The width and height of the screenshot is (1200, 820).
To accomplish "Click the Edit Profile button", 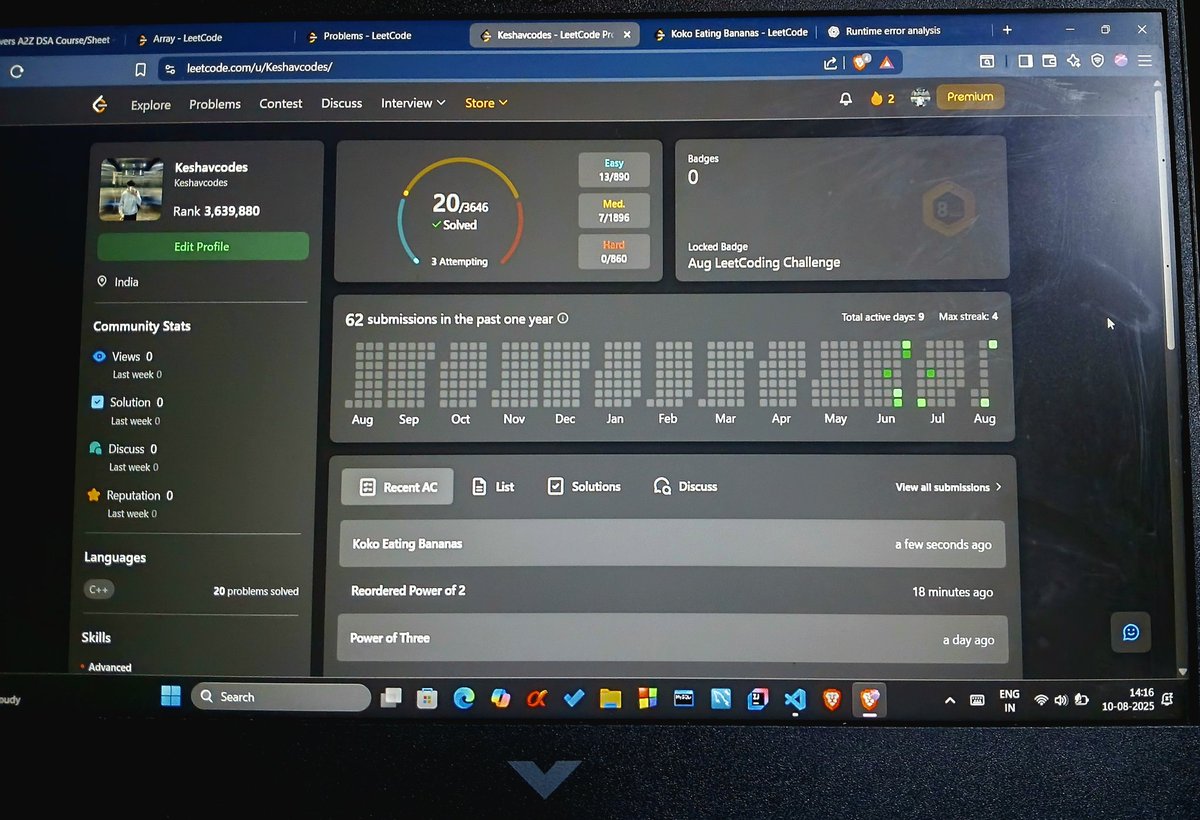I will coord(202,246).
